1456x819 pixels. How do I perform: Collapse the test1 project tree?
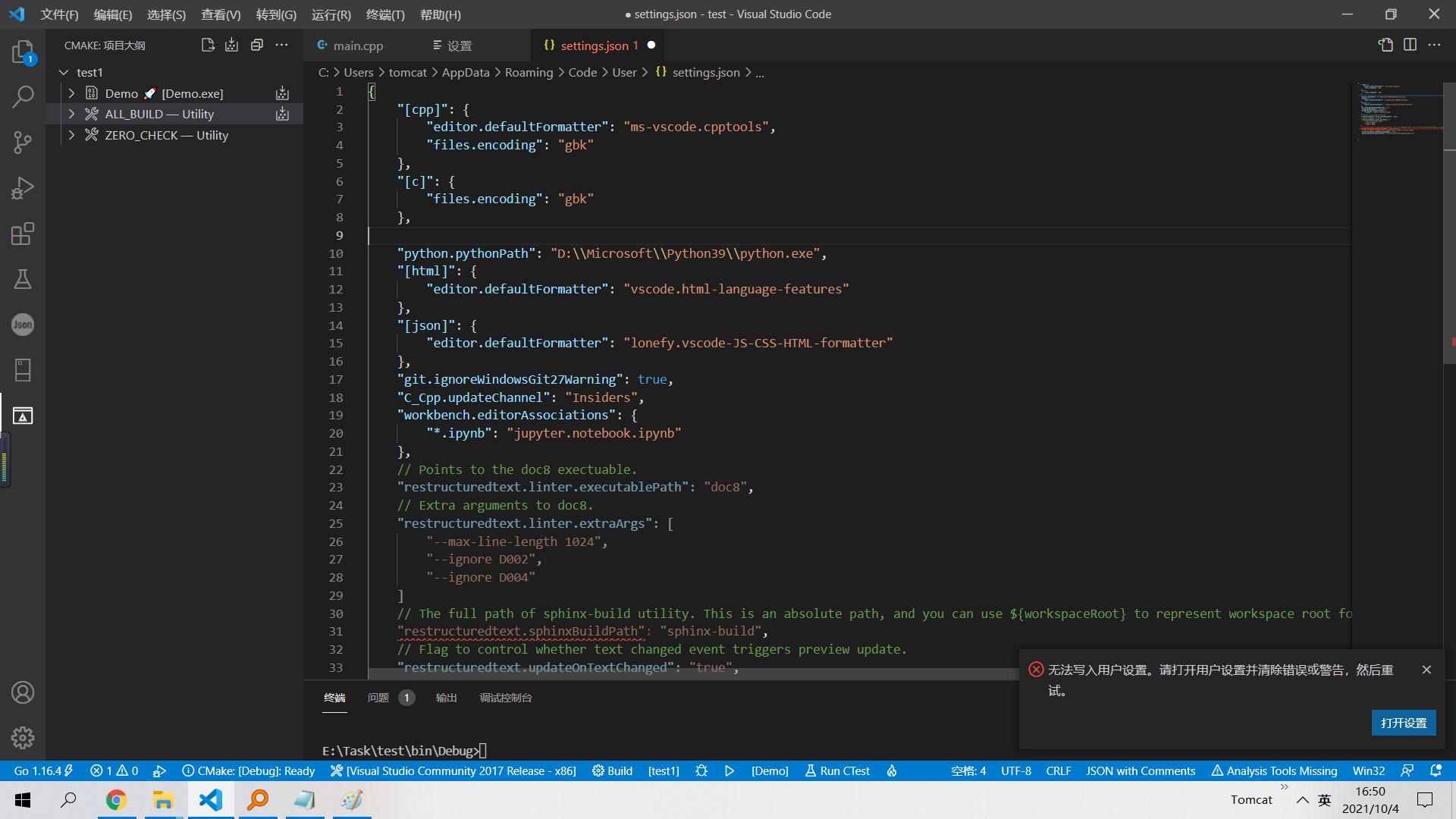tap(64, 71)
